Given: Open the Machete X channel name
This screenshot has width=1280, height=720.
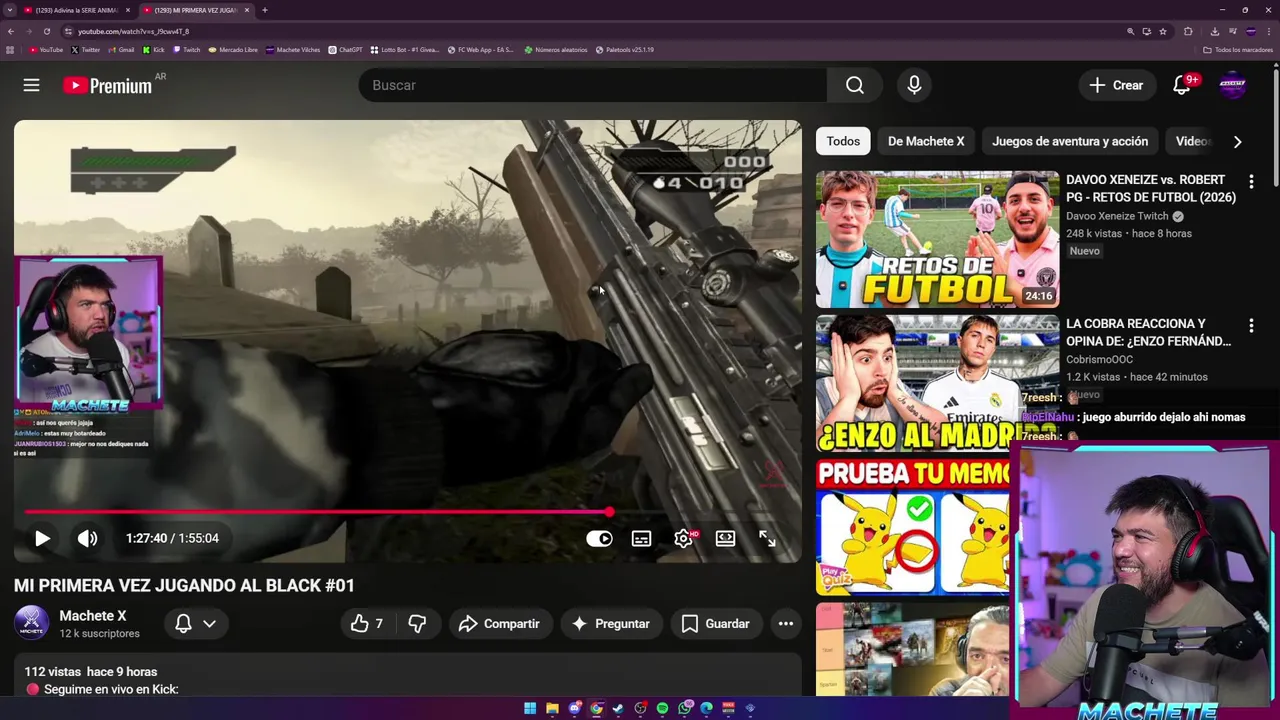Looking at the screenshot, I should pyautogui.click(x=92, y=616).
